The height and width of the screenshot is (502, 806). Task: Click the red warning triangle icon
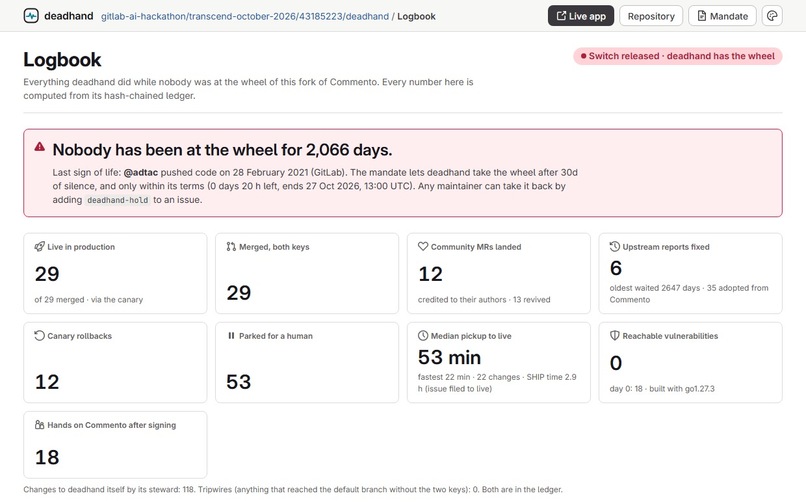[x=40, y=147]
